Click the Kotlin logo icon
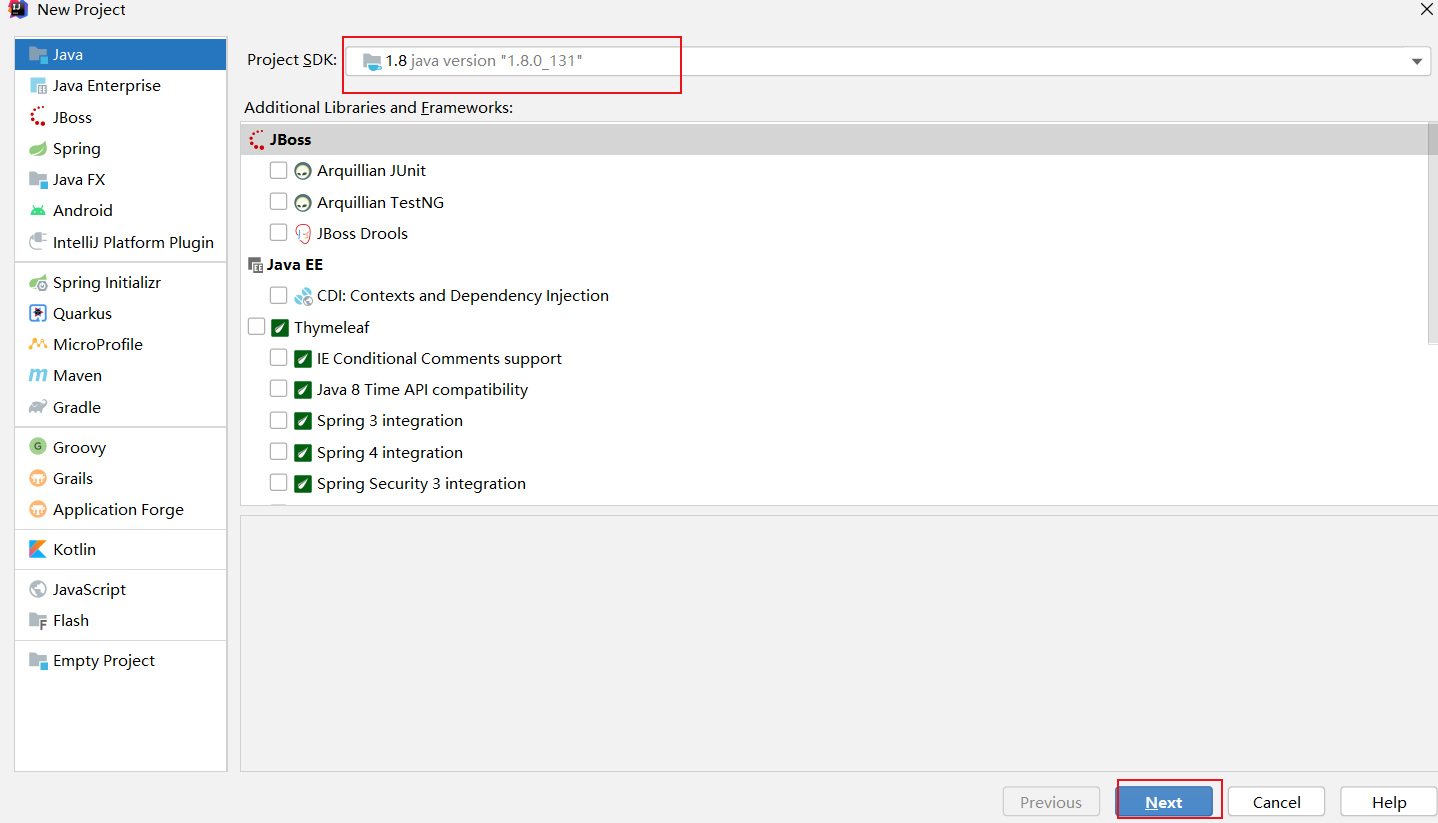Viewport: 1438px width, 823px height. [x=38, y=549]
